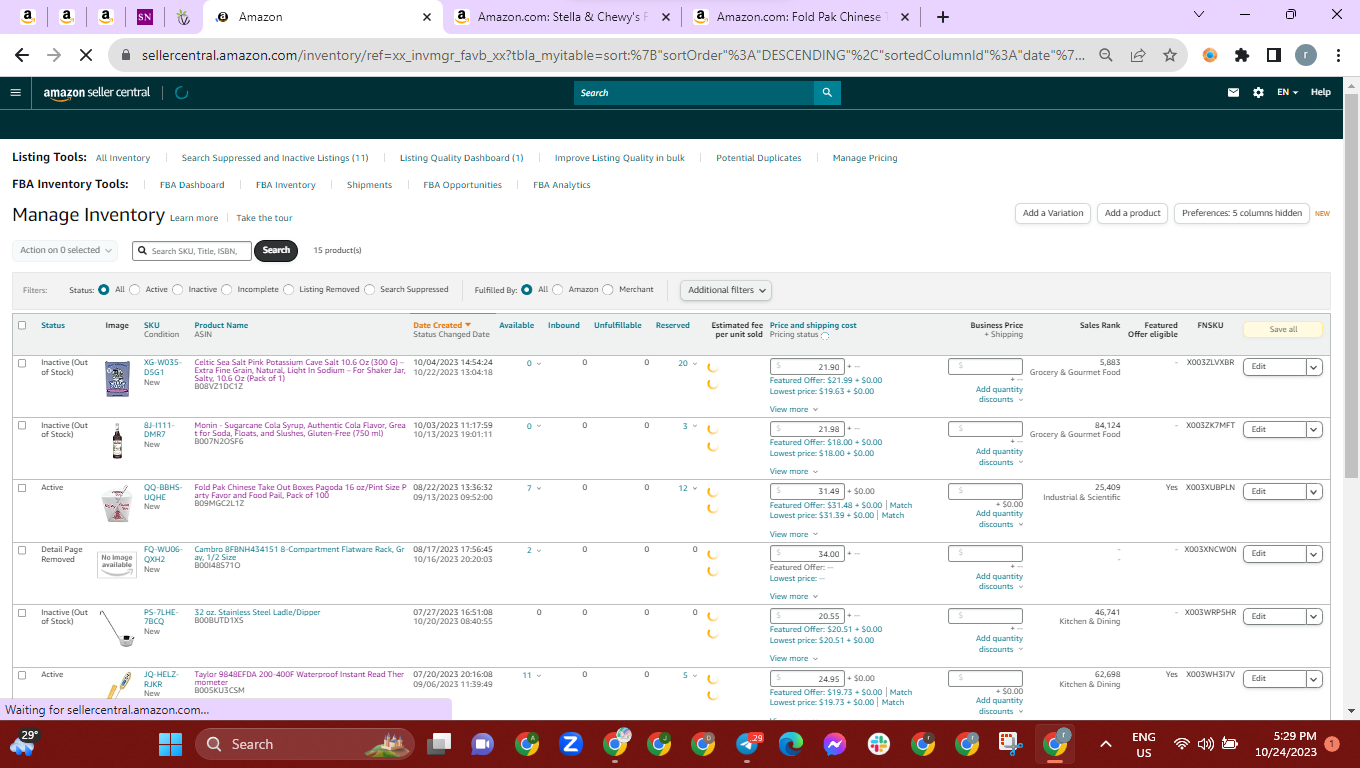Tick the select-all checkbox in the table header
Image resolution: width=1360 pixels, height=768 pixels.
click(22, 325)
